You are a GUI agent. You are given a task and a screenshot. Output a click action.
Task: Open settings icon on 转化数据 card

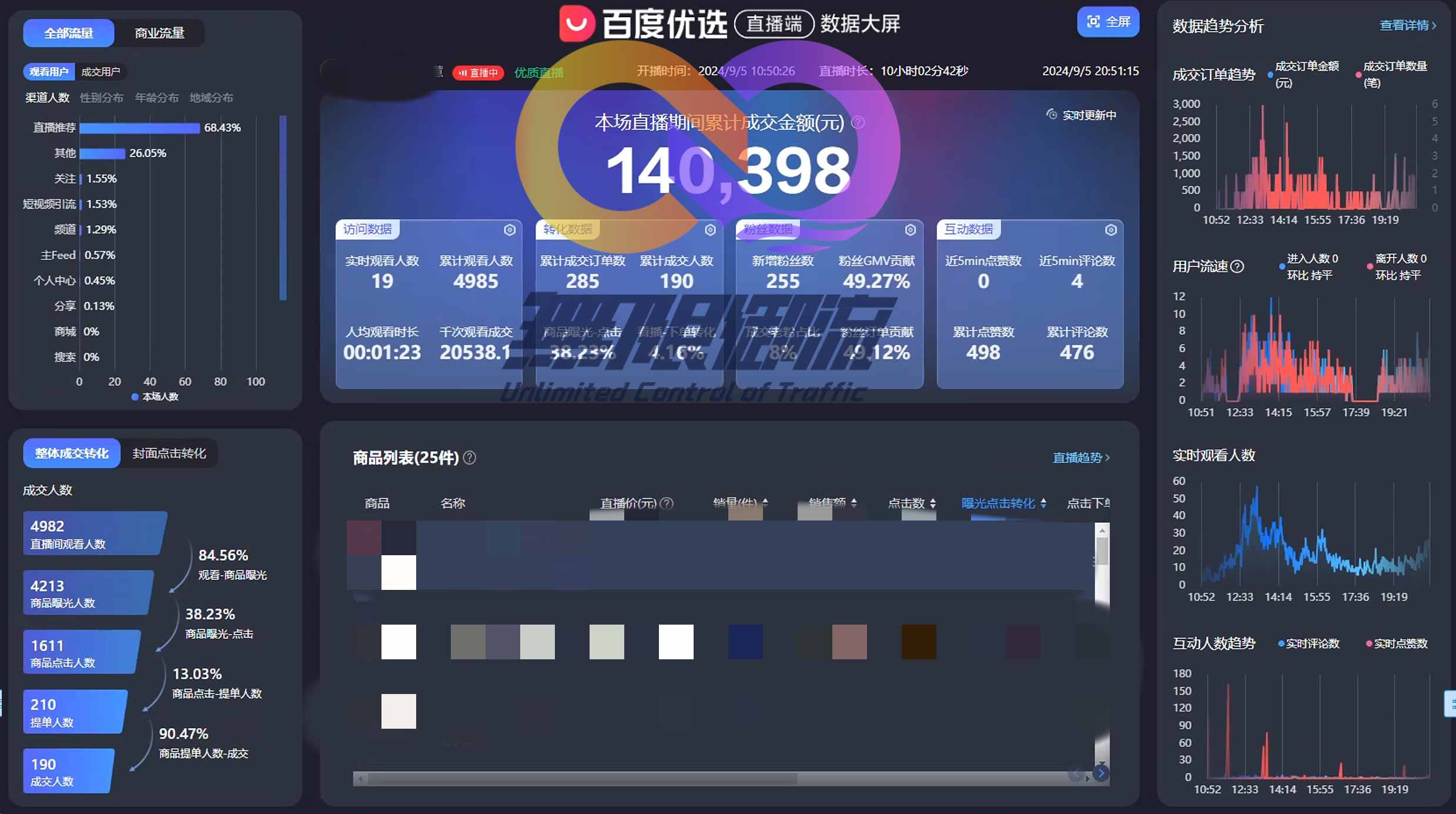[710, 230]
